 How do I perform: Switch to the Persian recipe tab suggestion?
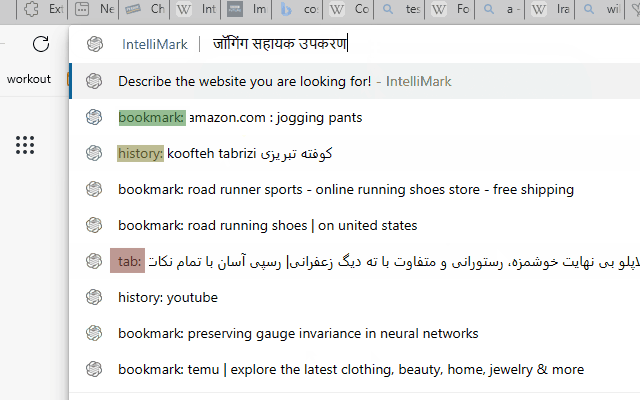[x=355, y=261]
